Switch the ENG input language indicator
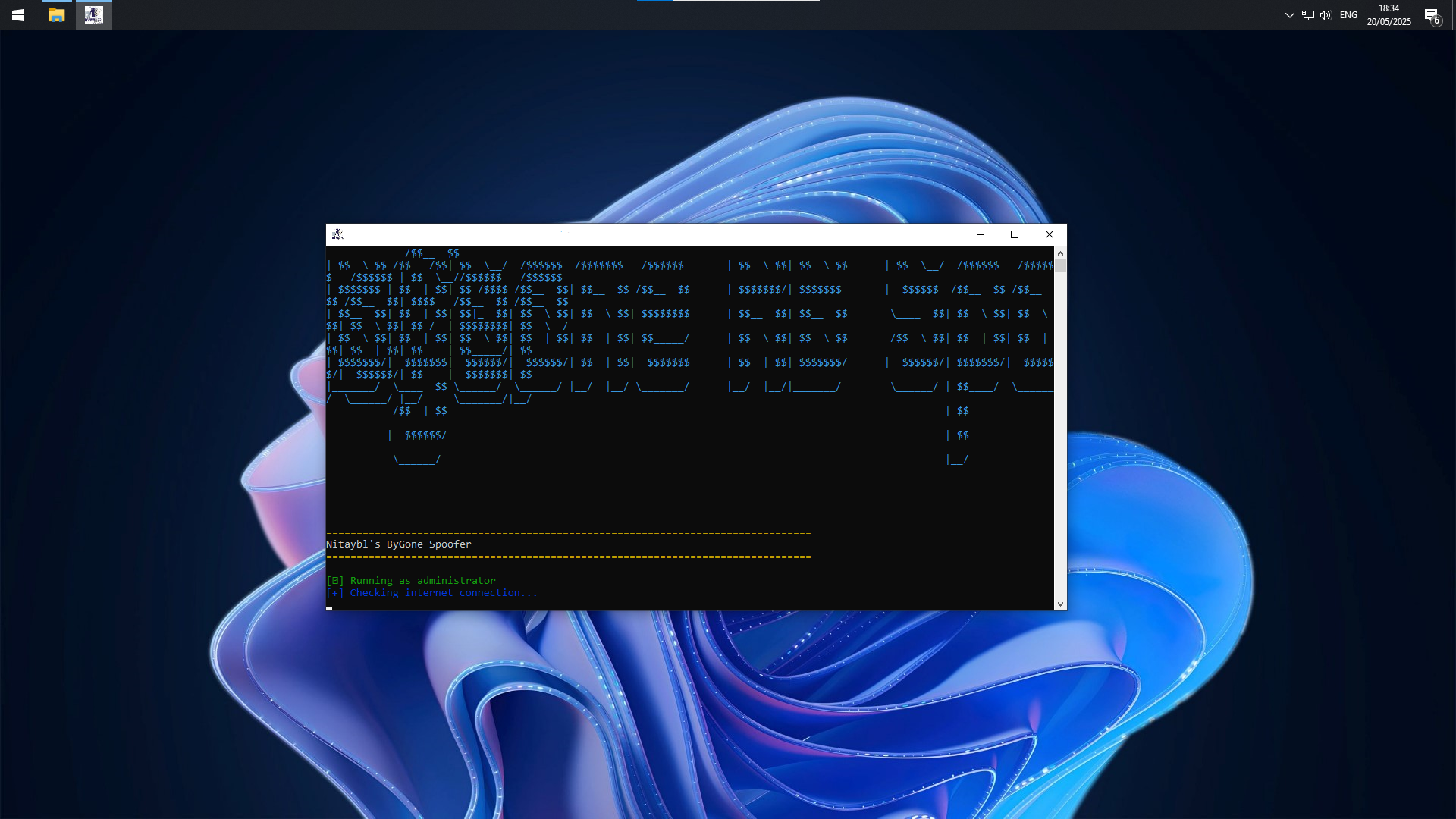 pos(1348,15)
